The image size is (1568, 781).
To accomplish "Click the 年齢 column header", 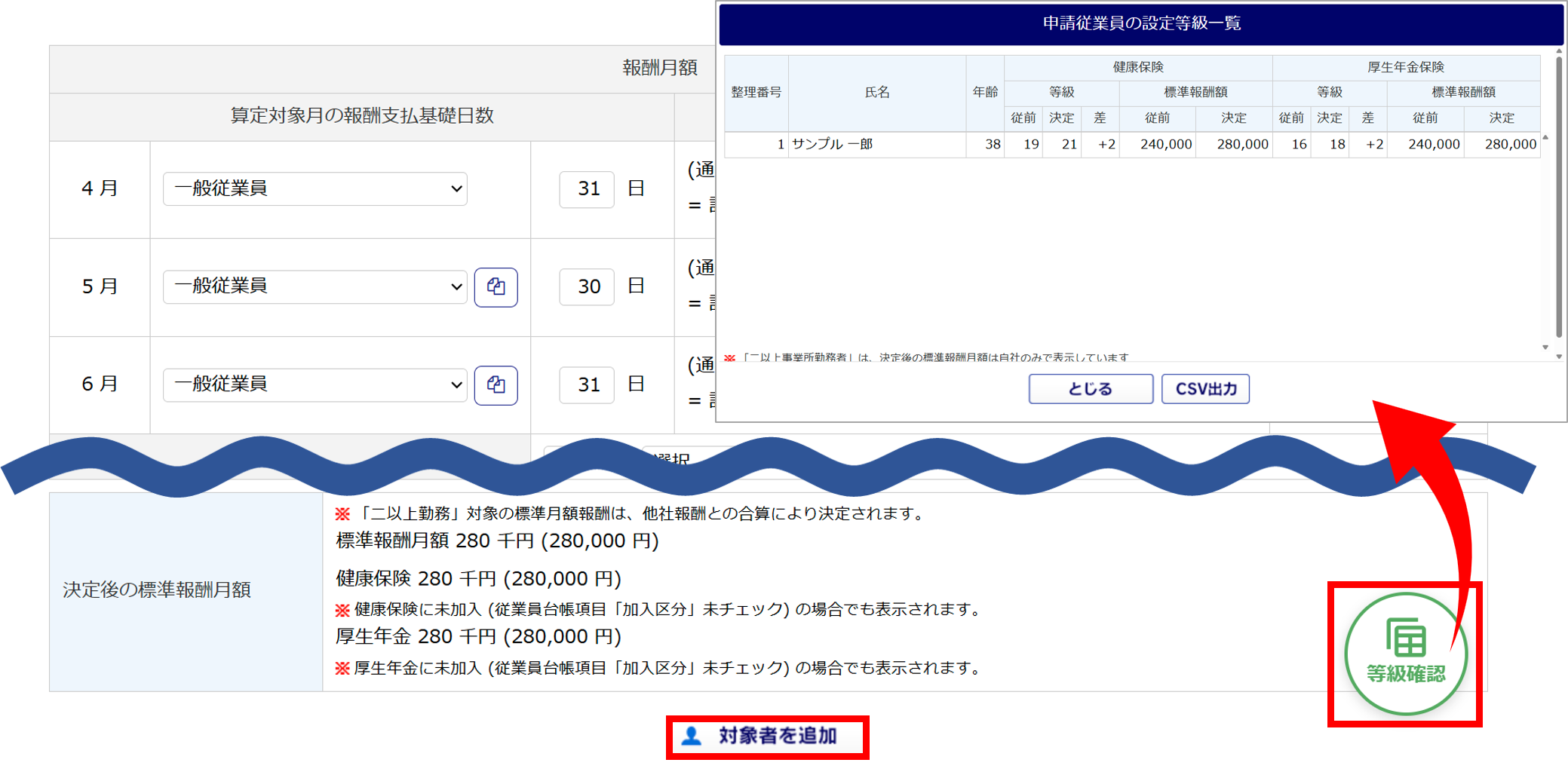I will click(x=984, y=93).
